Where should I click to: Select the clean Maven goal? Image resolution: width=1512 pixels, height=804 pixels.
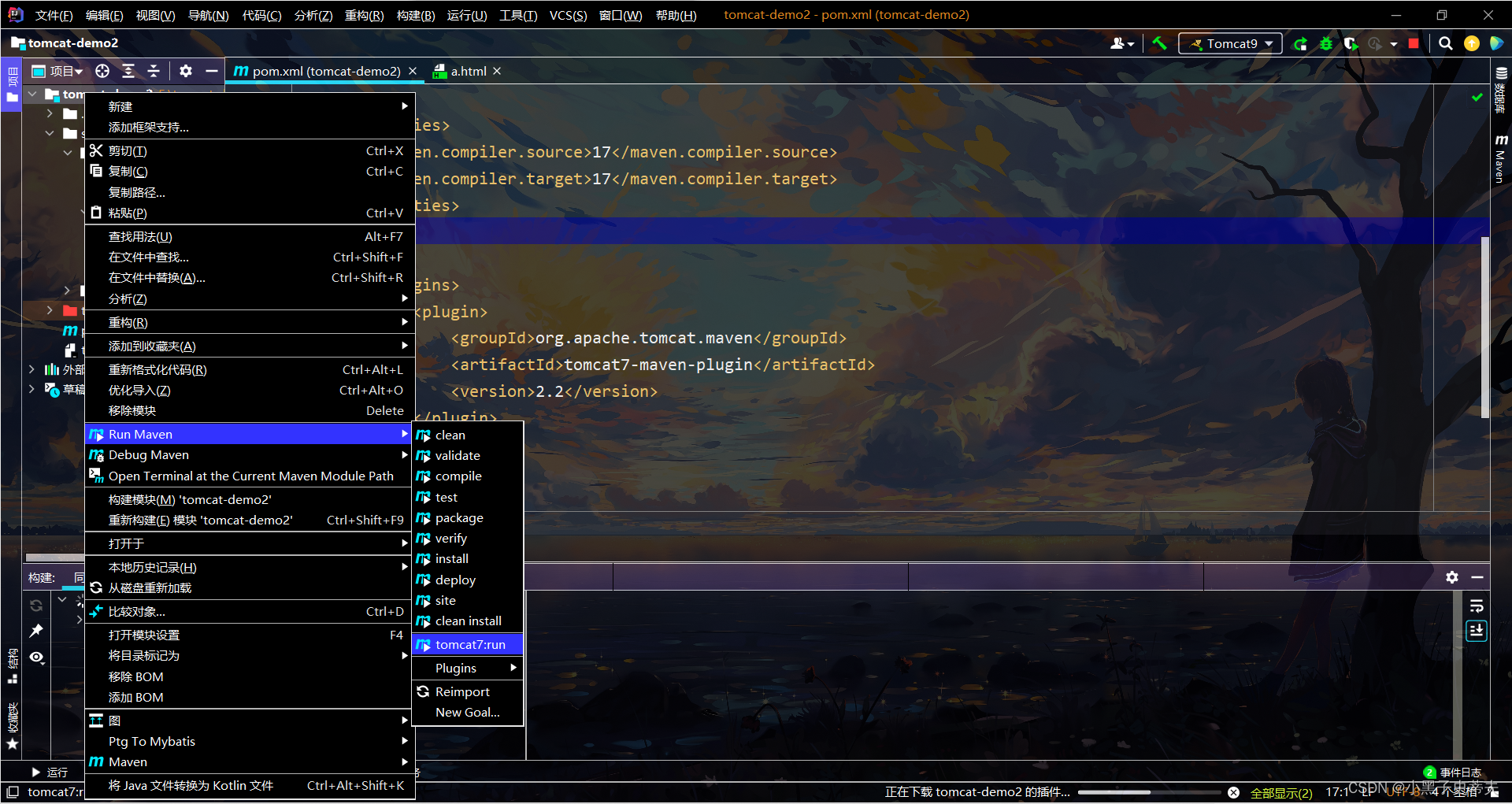click(468, 435)
